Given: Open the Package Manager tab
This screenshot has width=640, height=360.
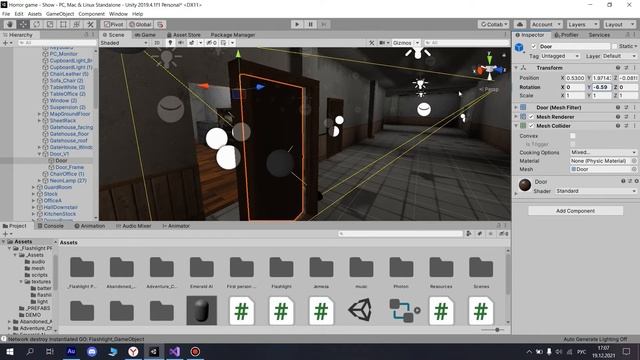Looking at the screenshot, I should pyautogui.click(x=233, y=35).
